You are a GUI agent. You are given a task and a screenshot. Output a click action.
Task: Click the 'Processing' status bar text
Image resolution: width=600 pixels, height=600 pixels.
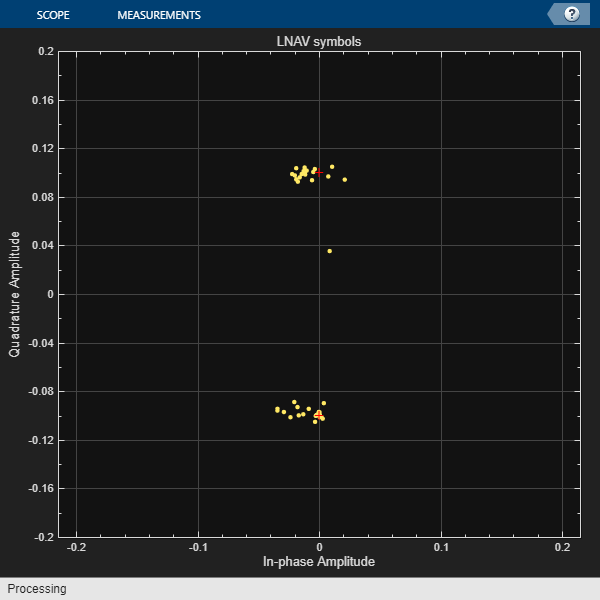click(x=37, y=589)
